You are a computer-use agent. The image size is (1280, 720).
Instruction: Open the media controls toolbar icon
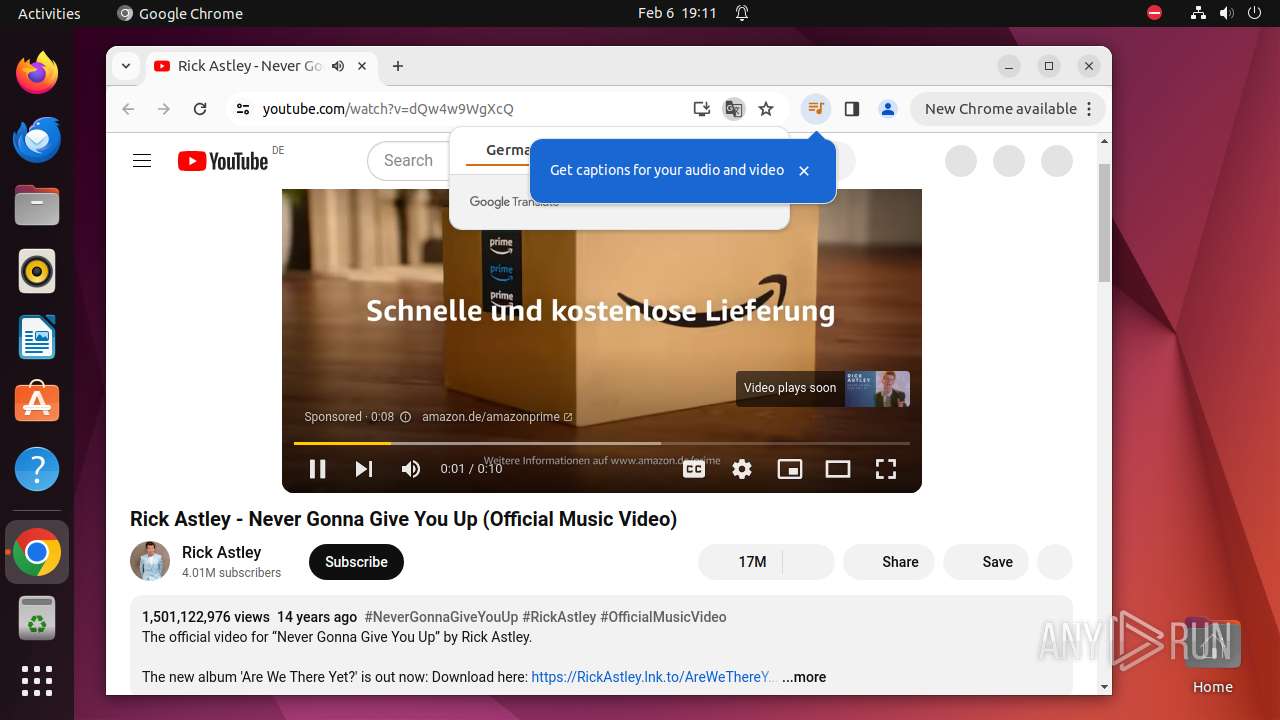(816, 109)
